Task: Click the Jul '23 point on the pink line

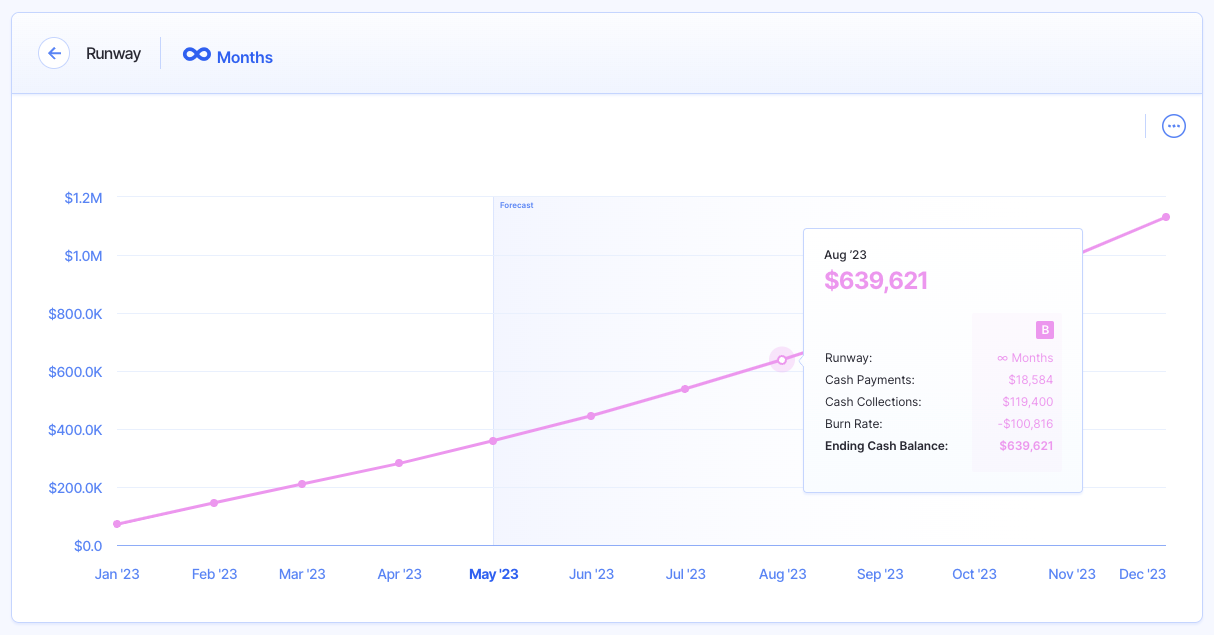Action: [686, 389]
